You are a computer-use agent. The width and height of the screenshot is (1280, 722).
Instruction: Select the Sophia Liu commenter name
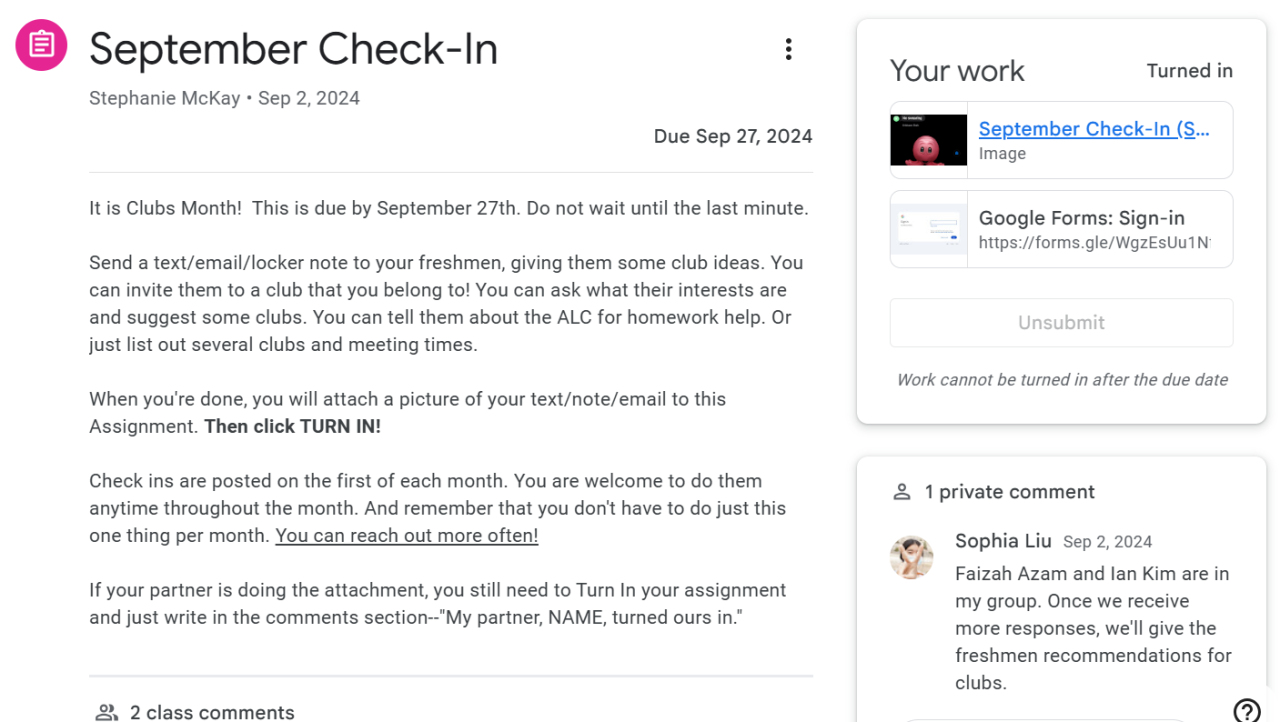point(1003,541)
